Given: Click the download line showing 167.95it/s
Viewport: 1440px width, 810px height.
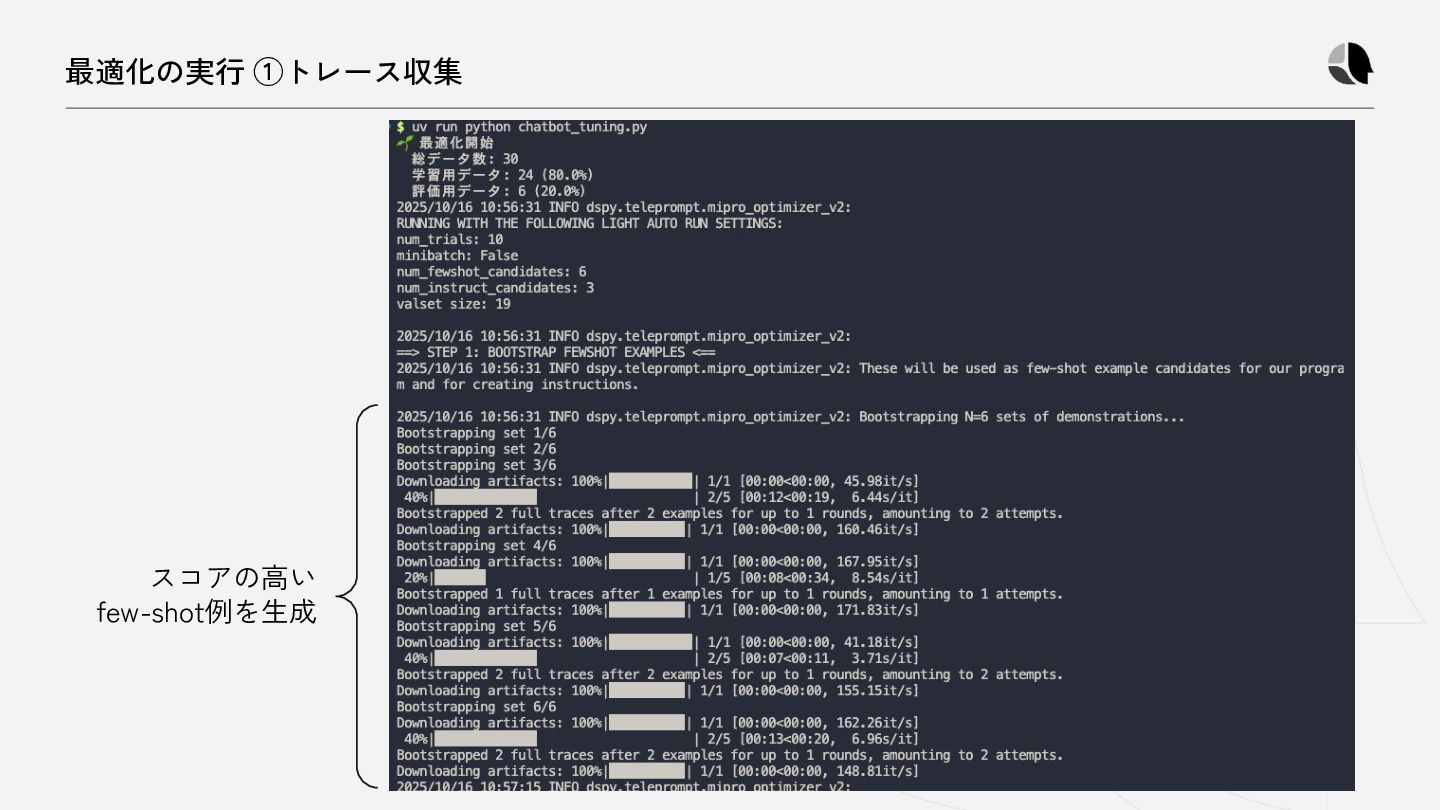Looking at the screenshot, I should (658, 561).
